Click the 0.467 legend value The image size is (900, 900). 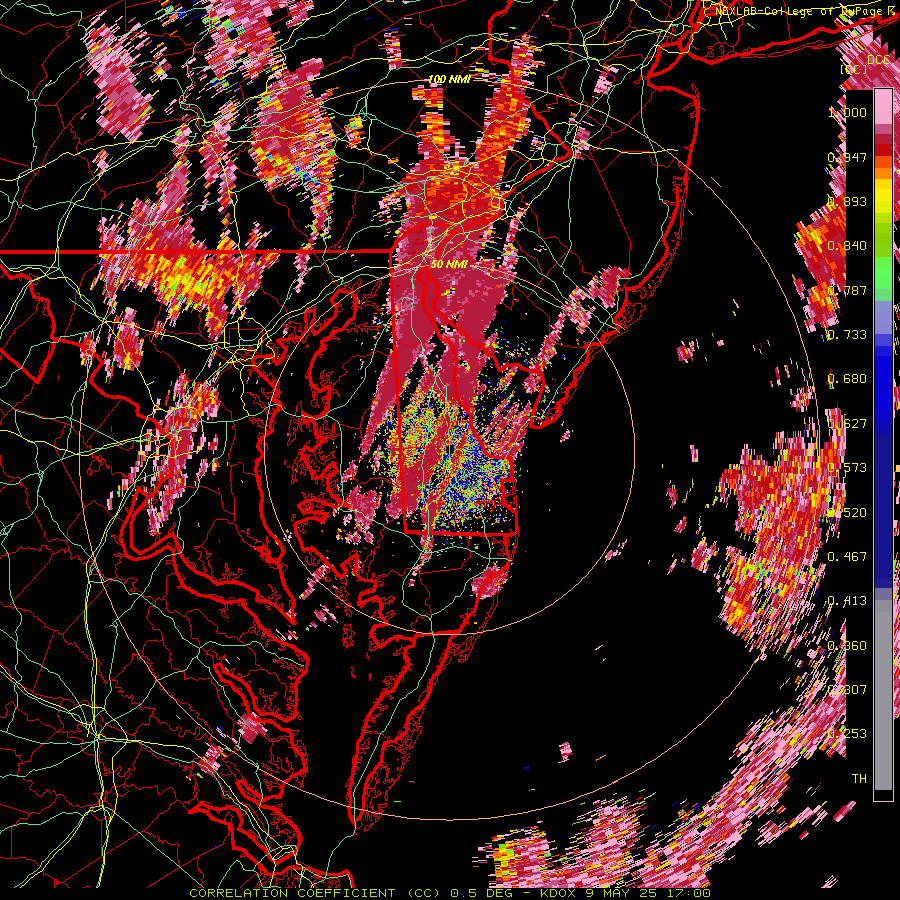coord(847,556)
